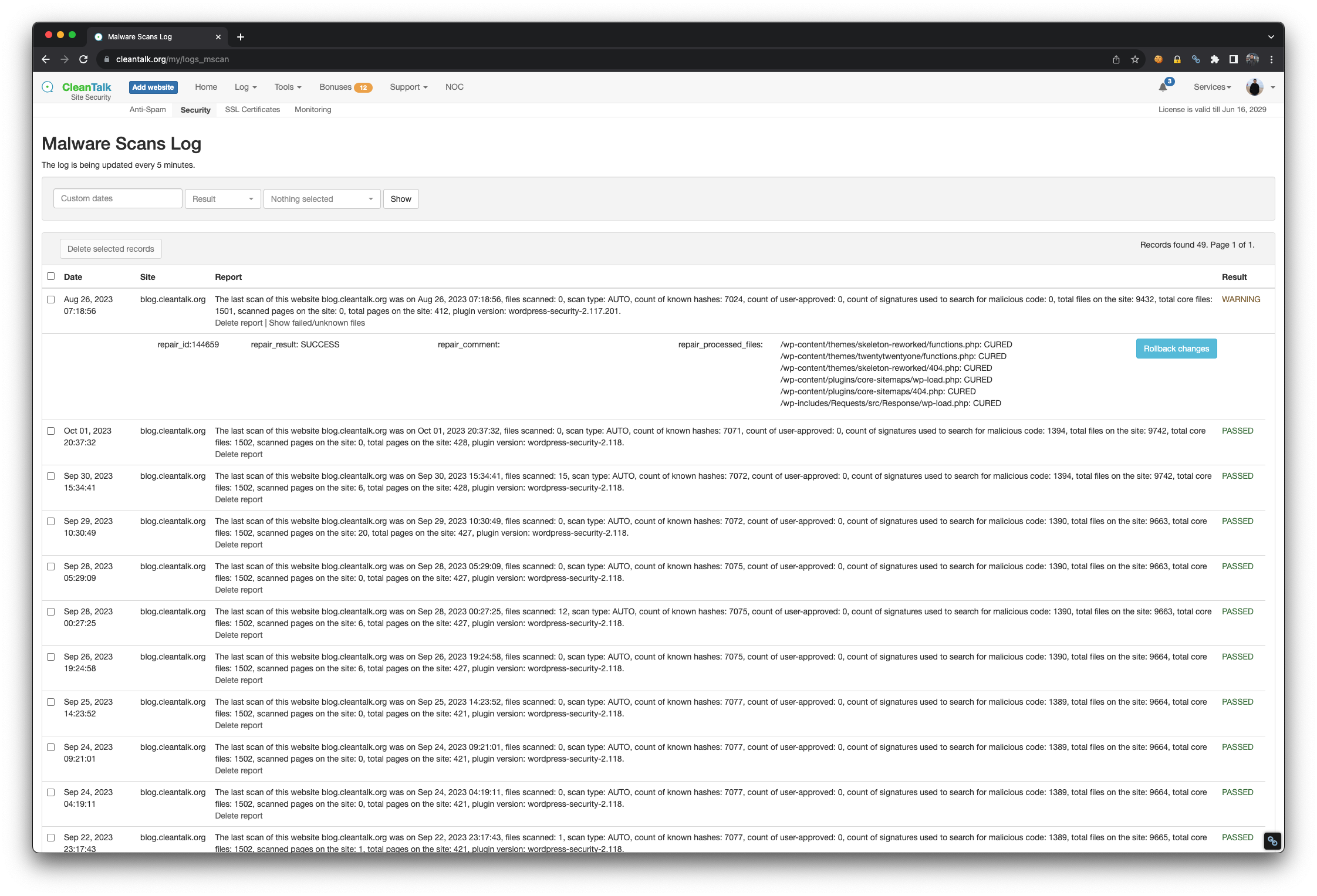Open the Services dropdown menu
This screenshot has width=1317, height=896.
click(1212, 87)
